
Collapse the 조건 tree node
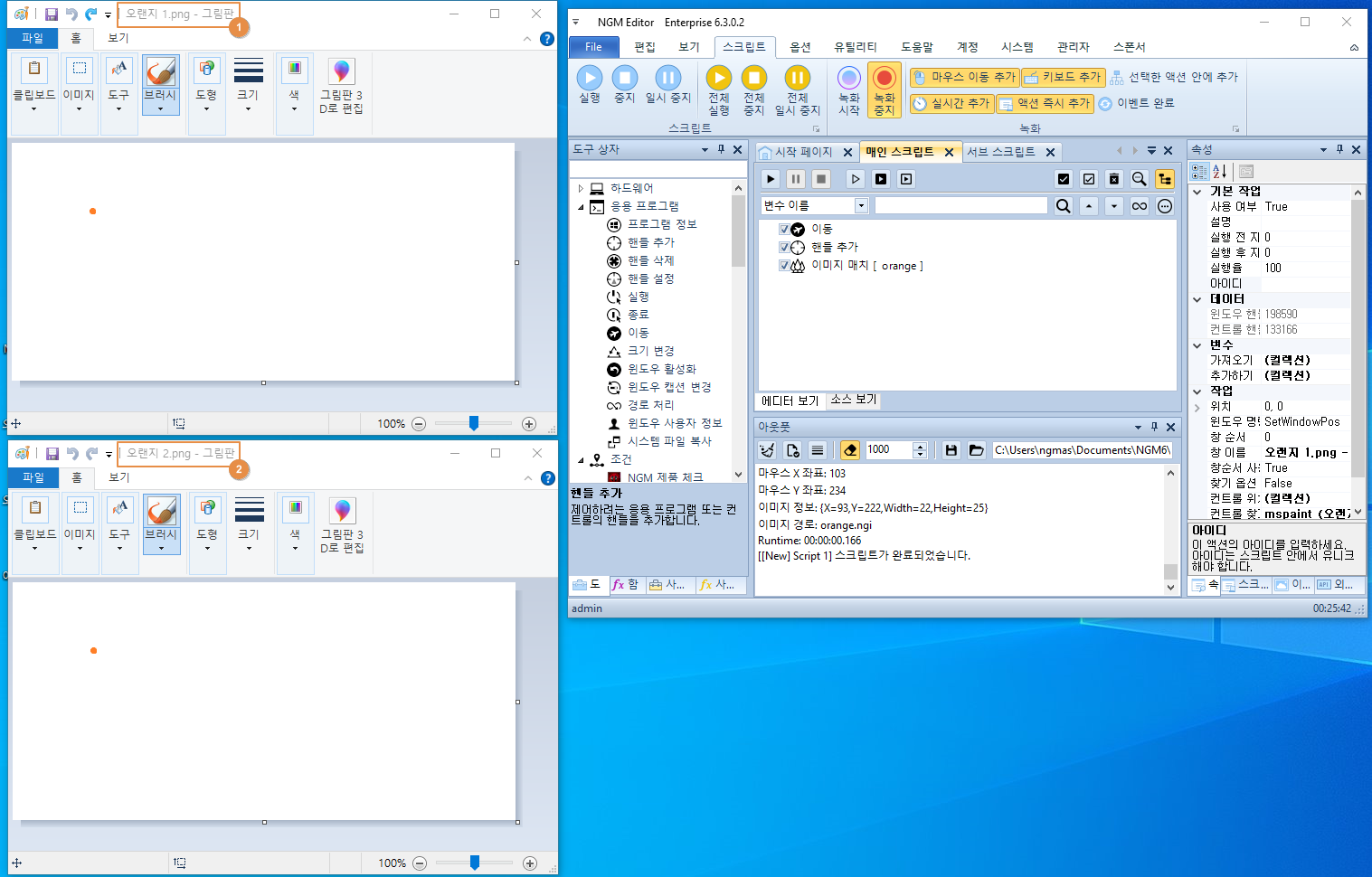581,460
